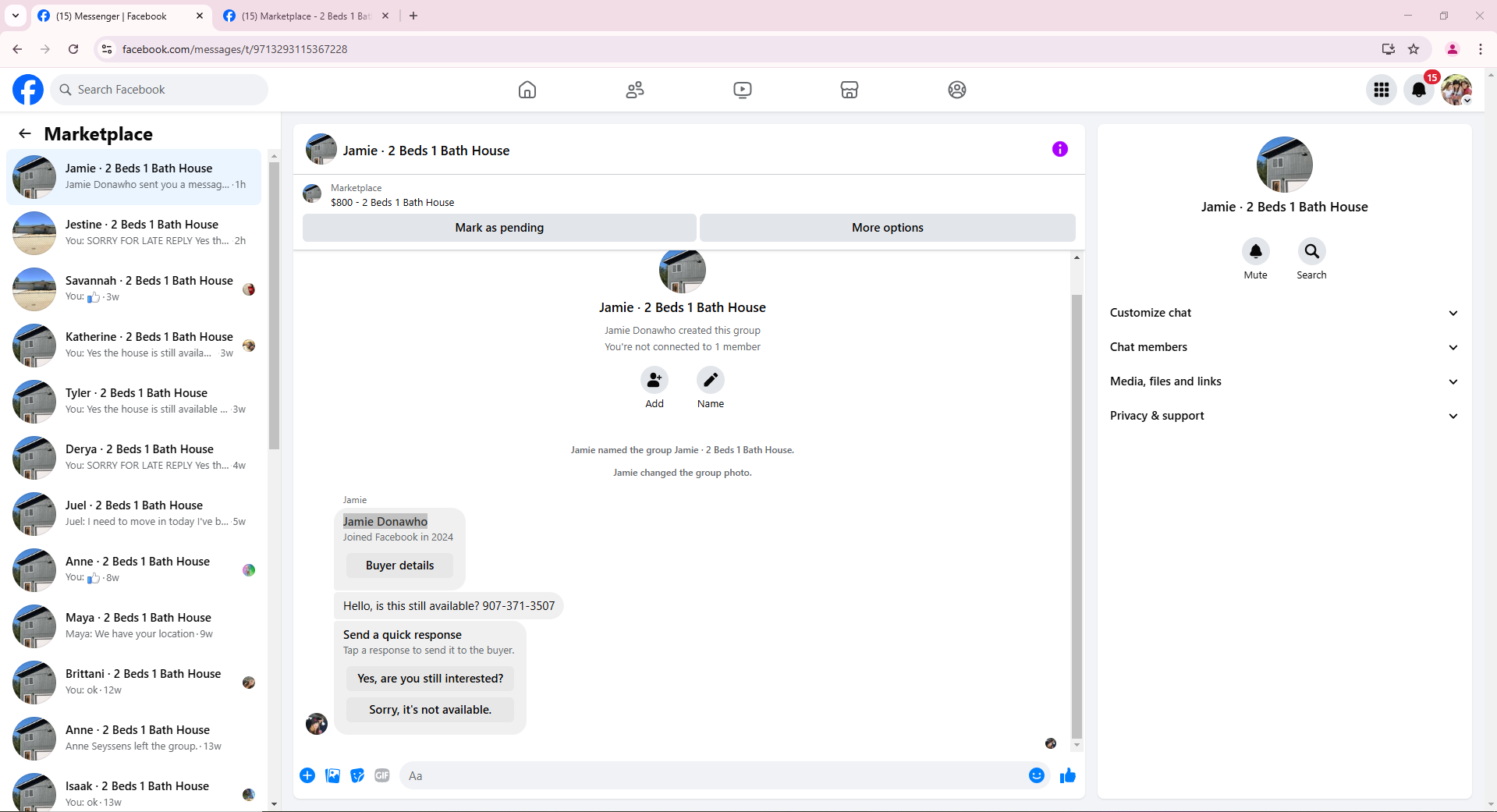Image resolution: width=1497 pixels, height=812 pixels.
Task: Open the Brittani 2 Beds 1 Bath House chat
Action: 134,683
